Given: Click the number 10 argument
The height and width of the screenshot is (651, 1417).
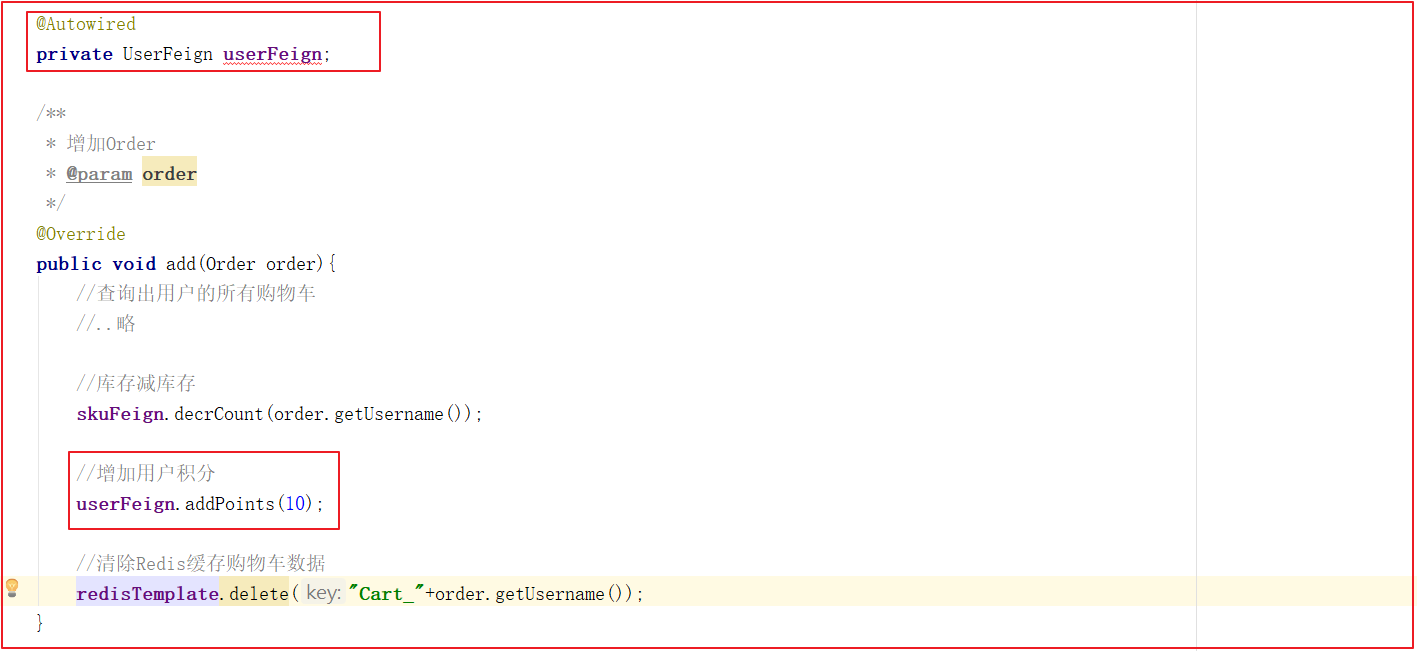Looking at the screenshot, I should pyautogui.click(x=296, y=504).
